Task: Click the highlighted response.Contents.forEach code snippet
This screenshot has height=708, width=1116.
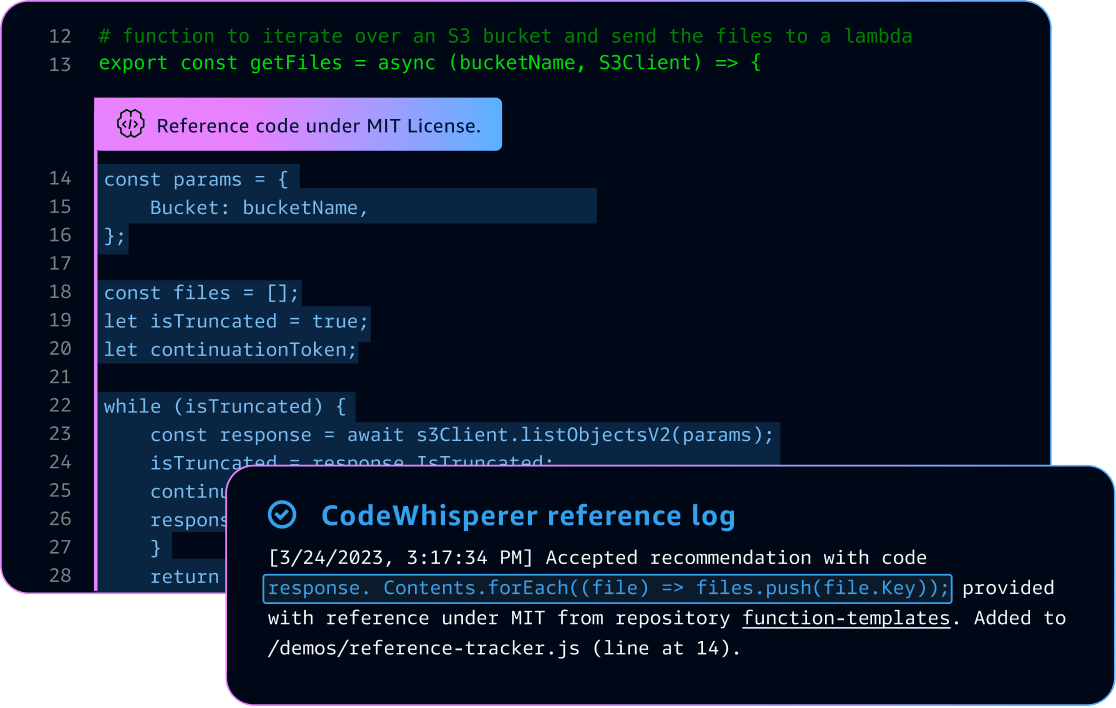Action: click(x=609, y=588)
